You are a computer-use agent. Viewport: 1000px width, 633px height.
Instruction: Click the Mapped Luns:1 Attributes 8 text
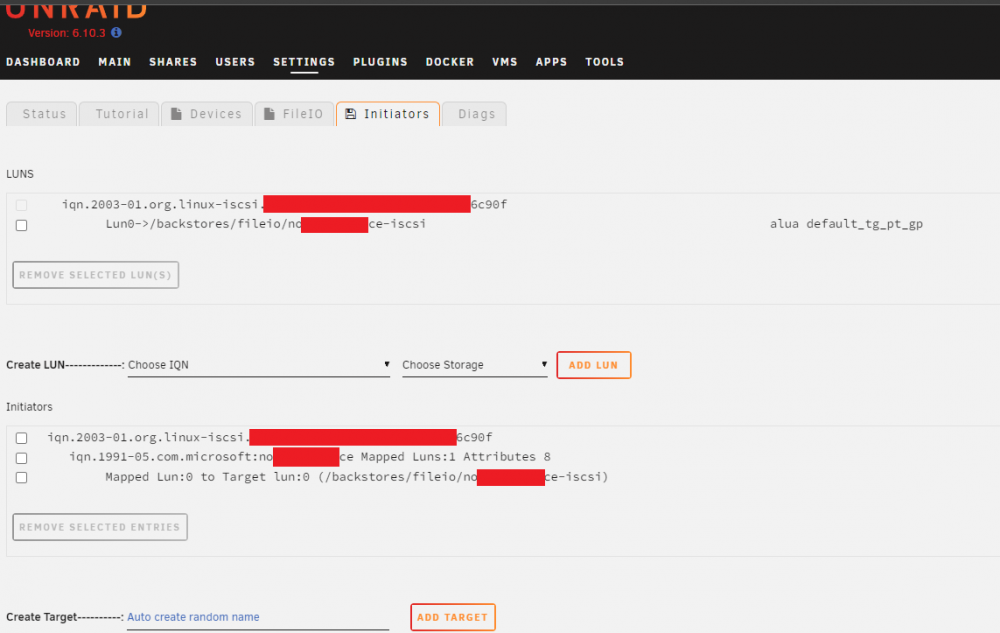click(455, 456)
